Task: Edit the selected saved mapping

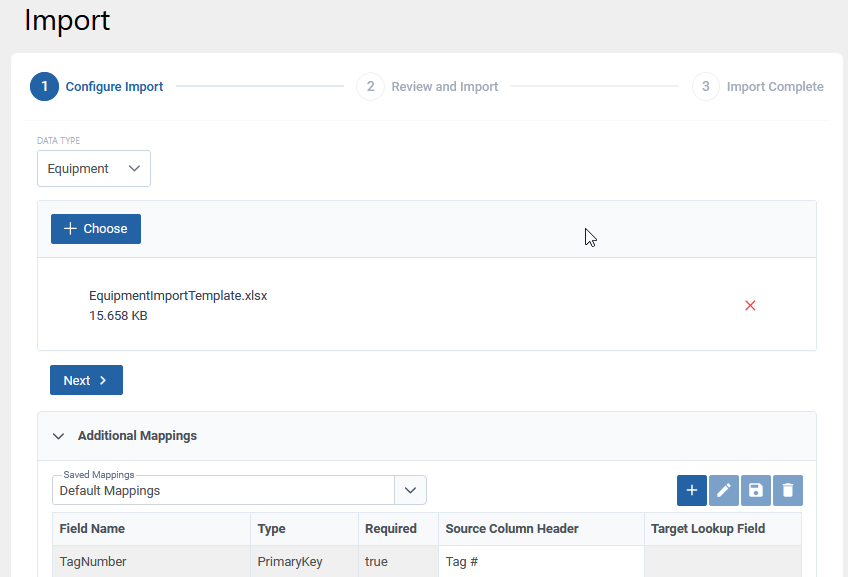Action: coord(723,490)
